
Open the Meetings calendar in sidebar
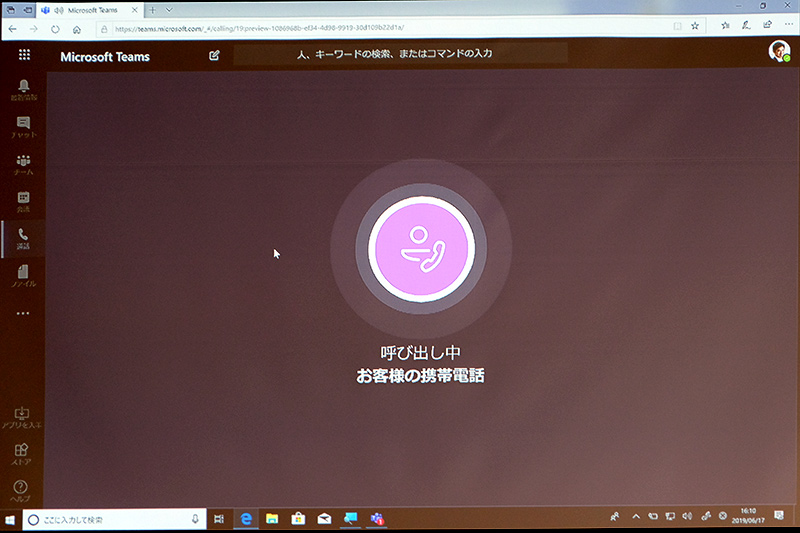point(23,202)
